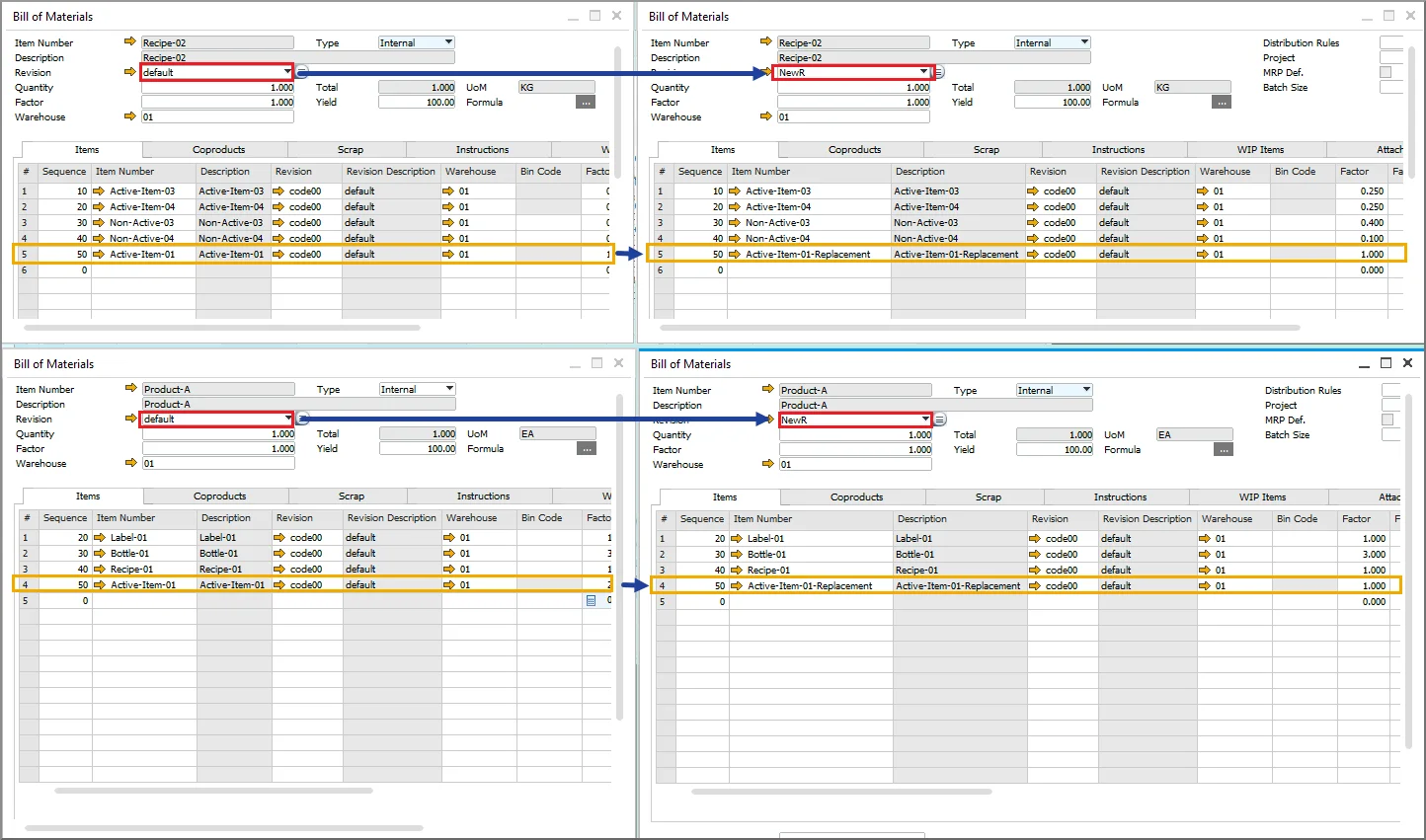1426x840 pixels.
Task: Expand Revision dropdown showing NewR in Product-A window
Action: 925,420
